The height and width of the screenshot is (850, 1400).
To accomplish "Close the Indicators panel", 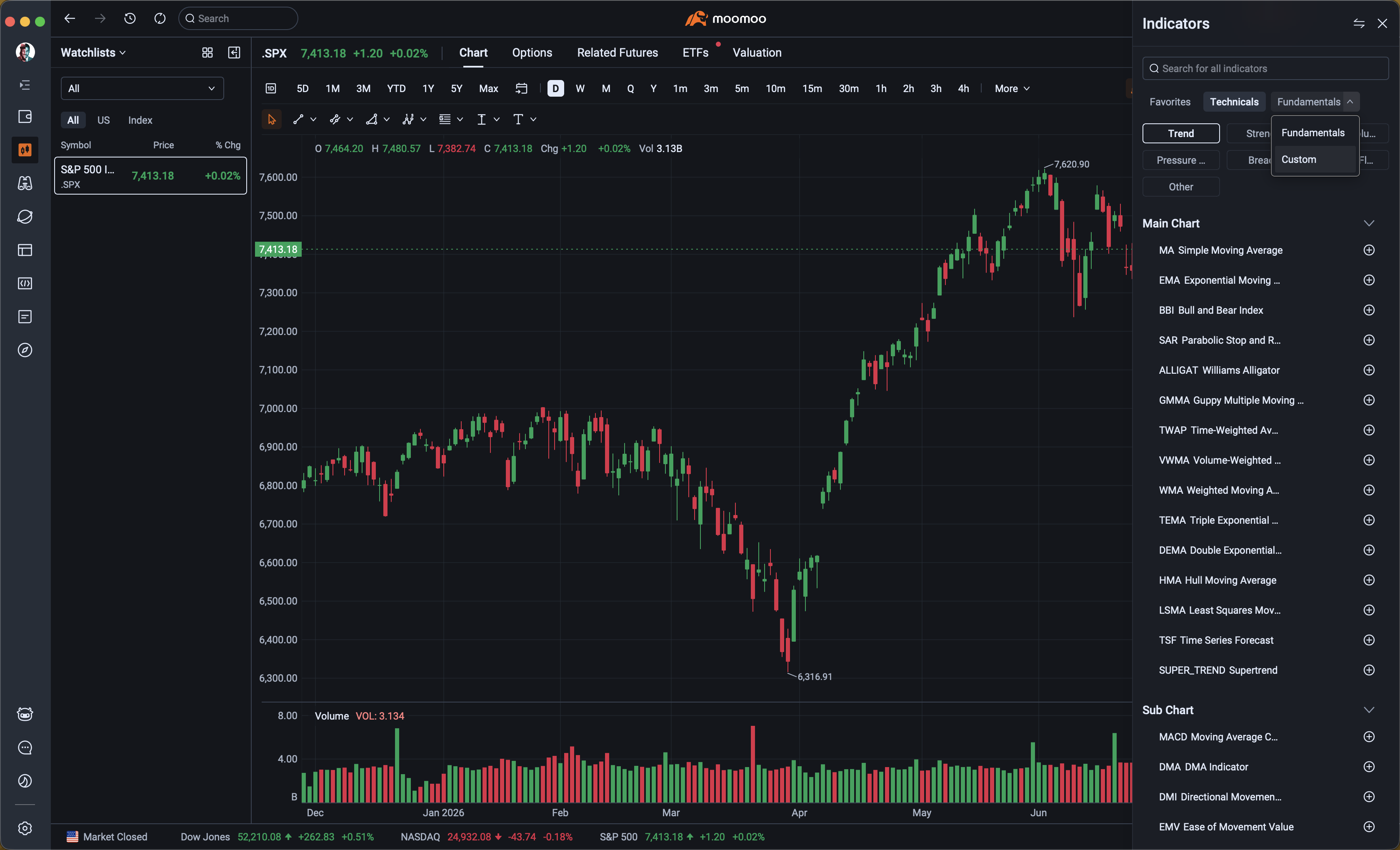I will tap(1382, 23).
